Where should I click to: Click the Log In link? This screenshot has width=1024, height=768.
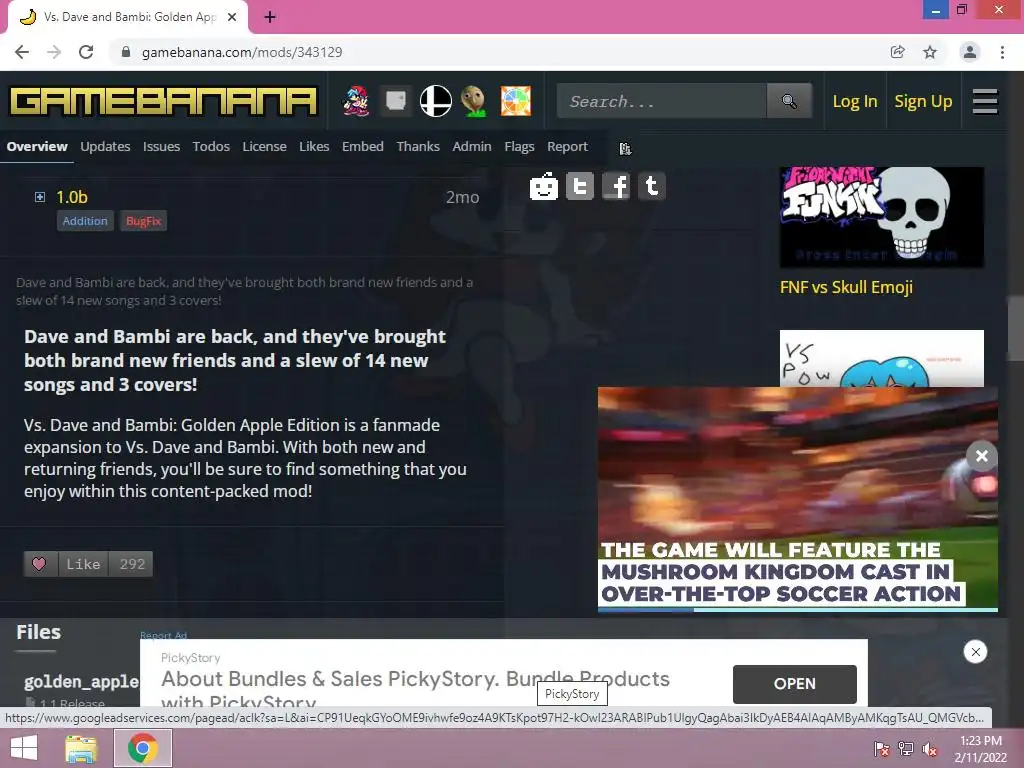pos(854,101)
